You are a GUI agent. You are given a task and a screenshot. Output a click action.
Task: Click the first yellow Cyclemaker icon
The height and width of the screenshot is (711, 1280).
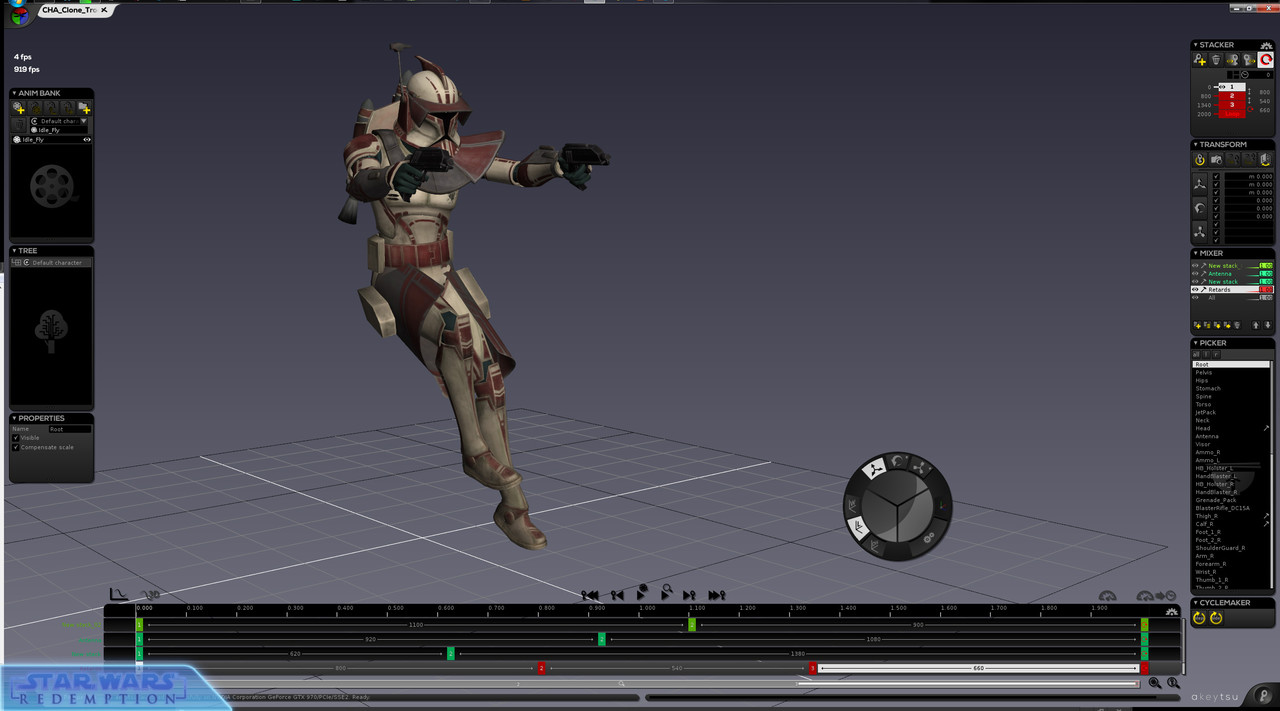1200,618
